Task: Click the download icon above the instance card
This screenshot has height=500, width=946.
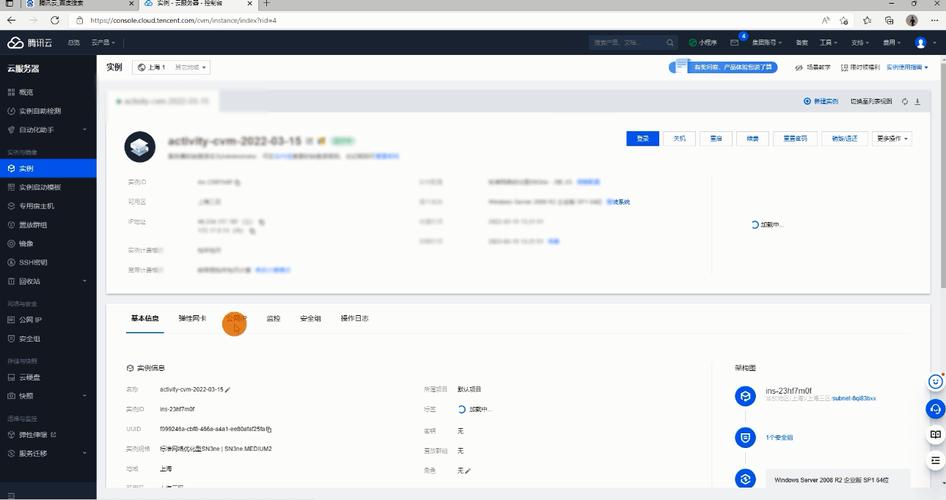Action: tap(917, 101)
